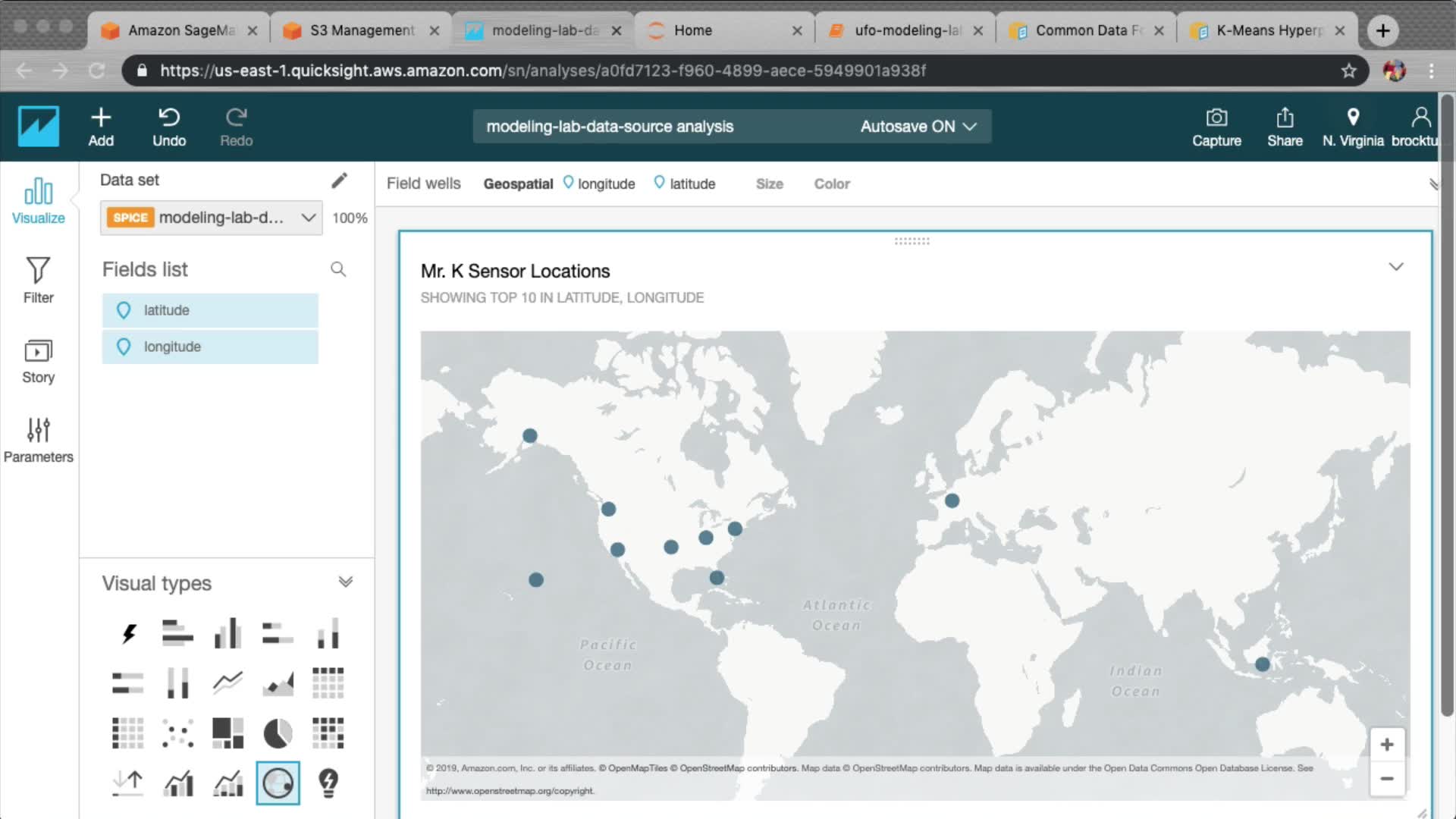Screen dimensions: 1456x819
Task: Click the Share icon
Action: [1285, 127]
